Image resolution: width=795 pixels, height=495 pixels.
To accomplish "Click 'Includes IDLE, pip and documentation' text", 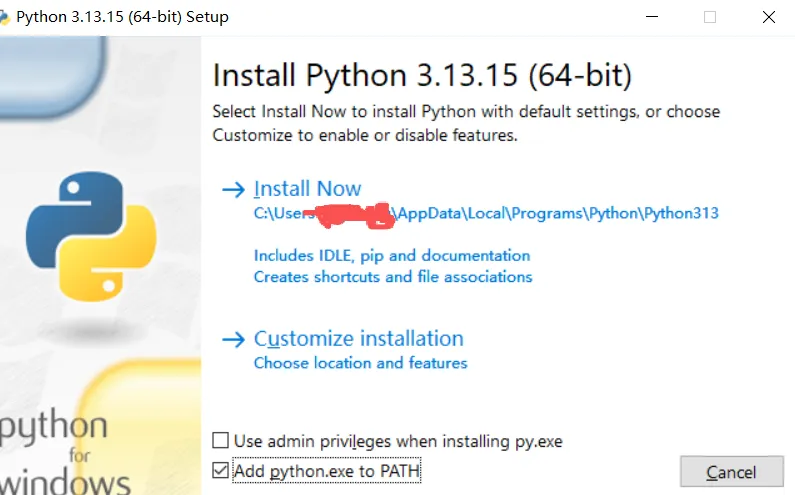I will coord(392,256).
